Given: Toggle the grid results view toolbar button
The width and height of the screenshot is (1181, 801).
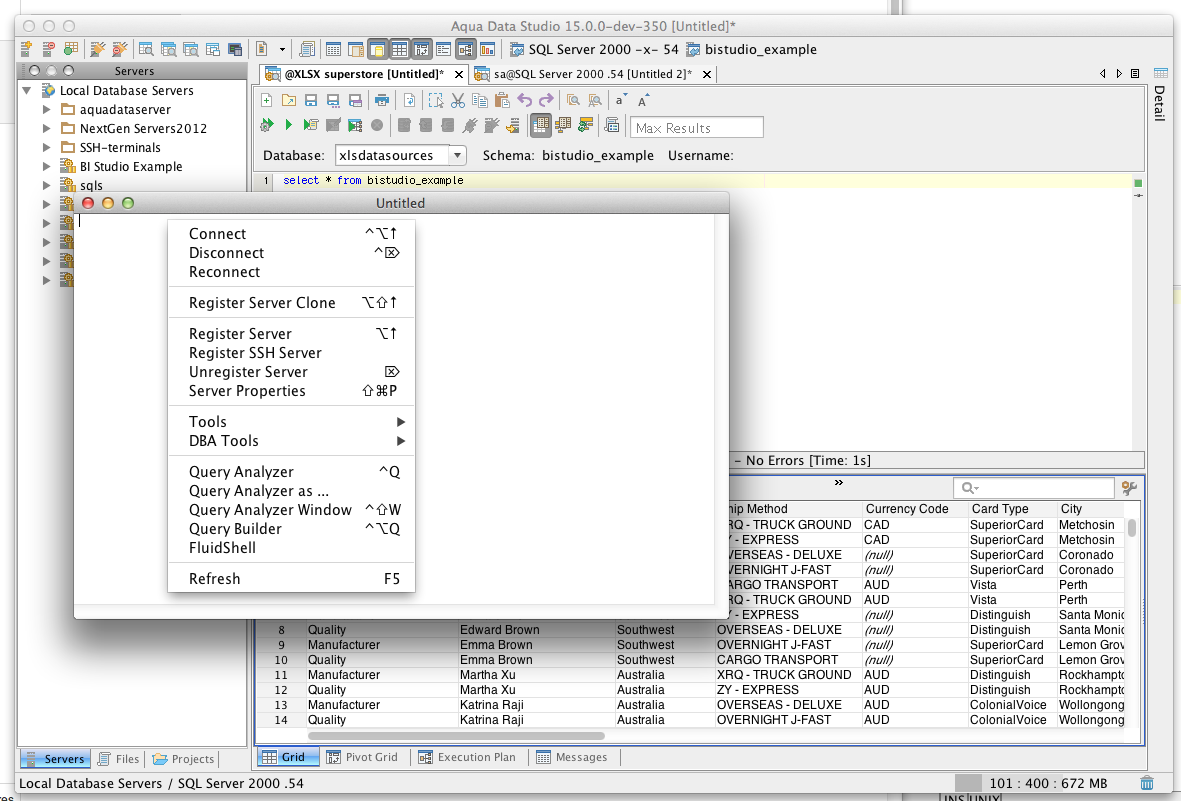Looking at the screenshot, I should (541, 126).
